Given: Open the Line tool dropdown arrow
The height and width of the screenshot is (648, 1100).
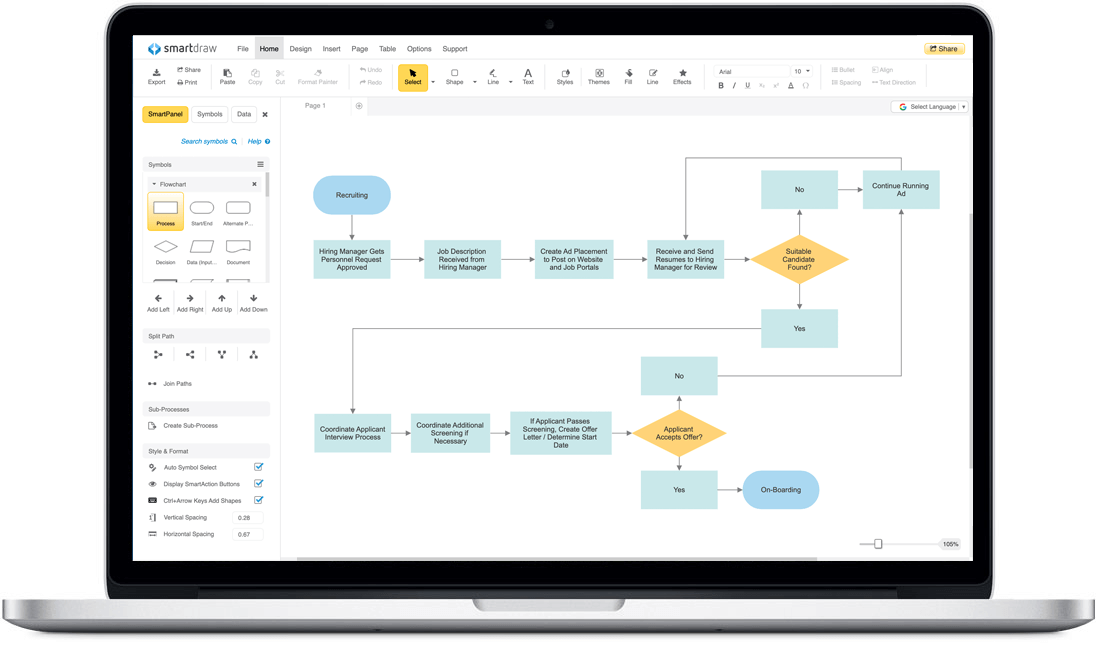Looking at the screenshot, I should pyautogui.click(x=511, y=82).
